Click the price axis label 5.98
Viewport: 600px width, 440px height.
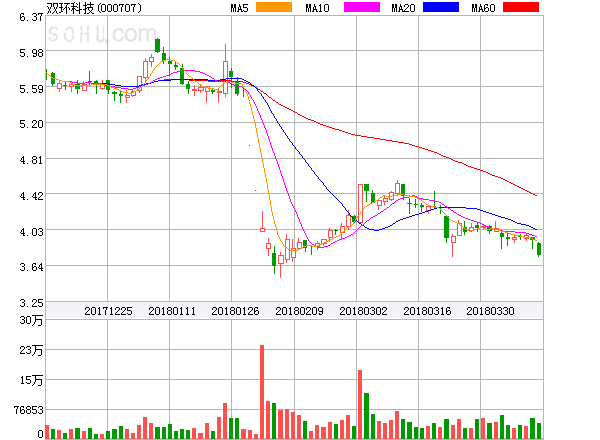[31, 53]
